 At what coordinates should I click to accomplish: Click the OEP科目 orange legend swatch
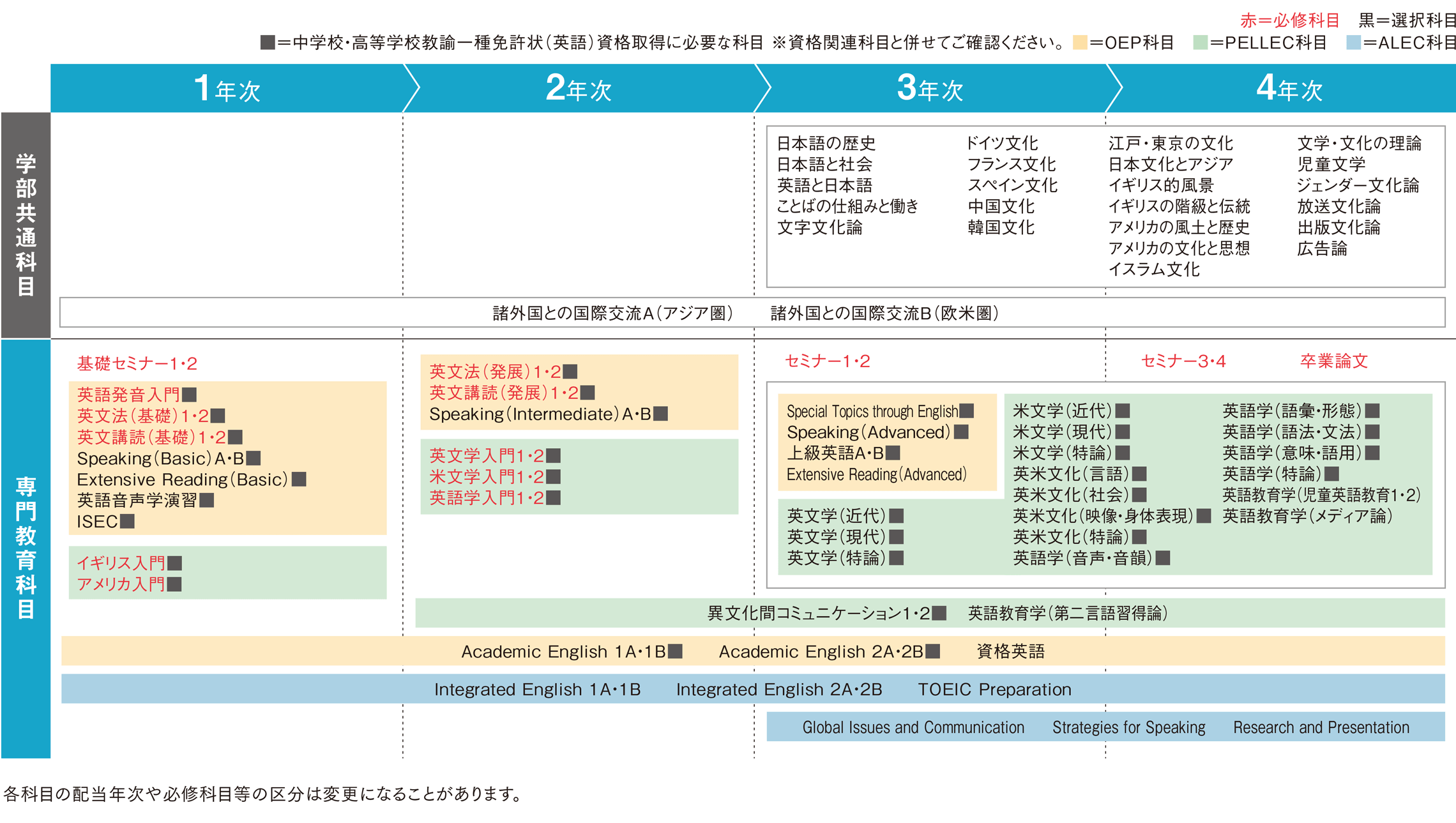point(1080,43)
